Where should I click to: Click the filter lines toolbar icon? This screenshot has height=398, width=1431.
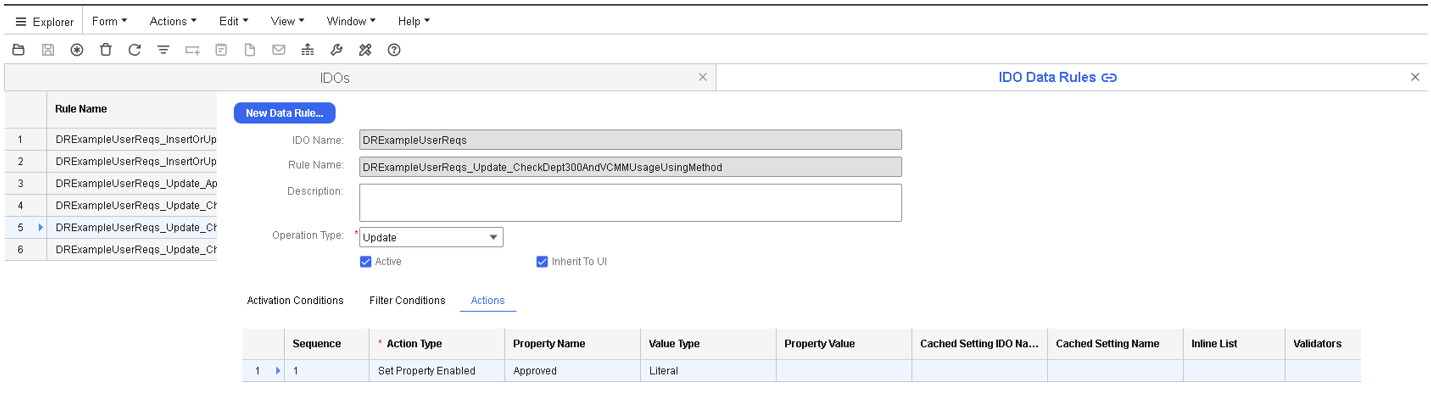click(x=163, y=49)
